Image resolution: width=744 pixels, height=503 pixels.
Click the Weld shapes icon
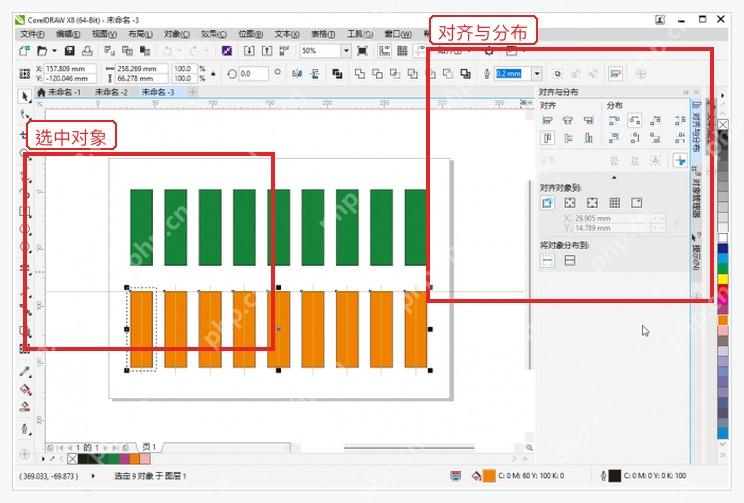[360, 74]
